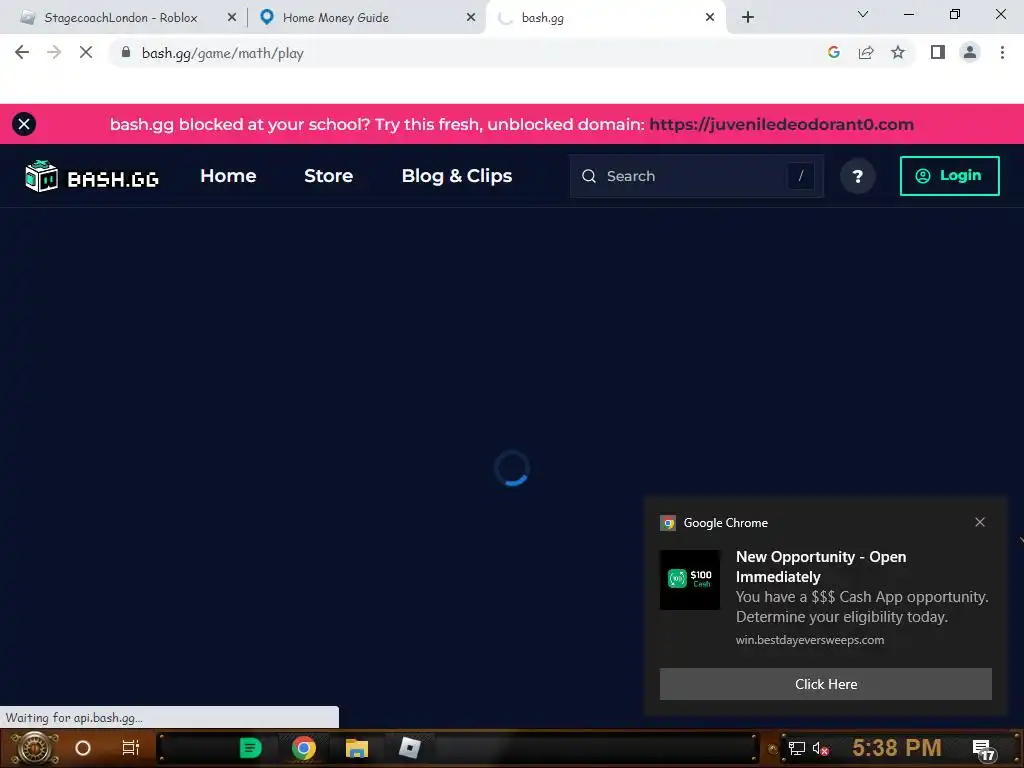The width and height of the screenshot is (1024, 768).
Task: Close the Home Money Guide tab
Action: pyautogui.click(x=471, y=18)
